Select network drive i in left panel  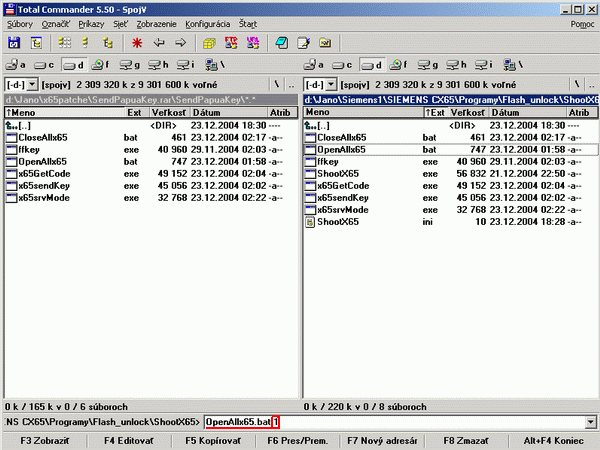click(186, 65)
